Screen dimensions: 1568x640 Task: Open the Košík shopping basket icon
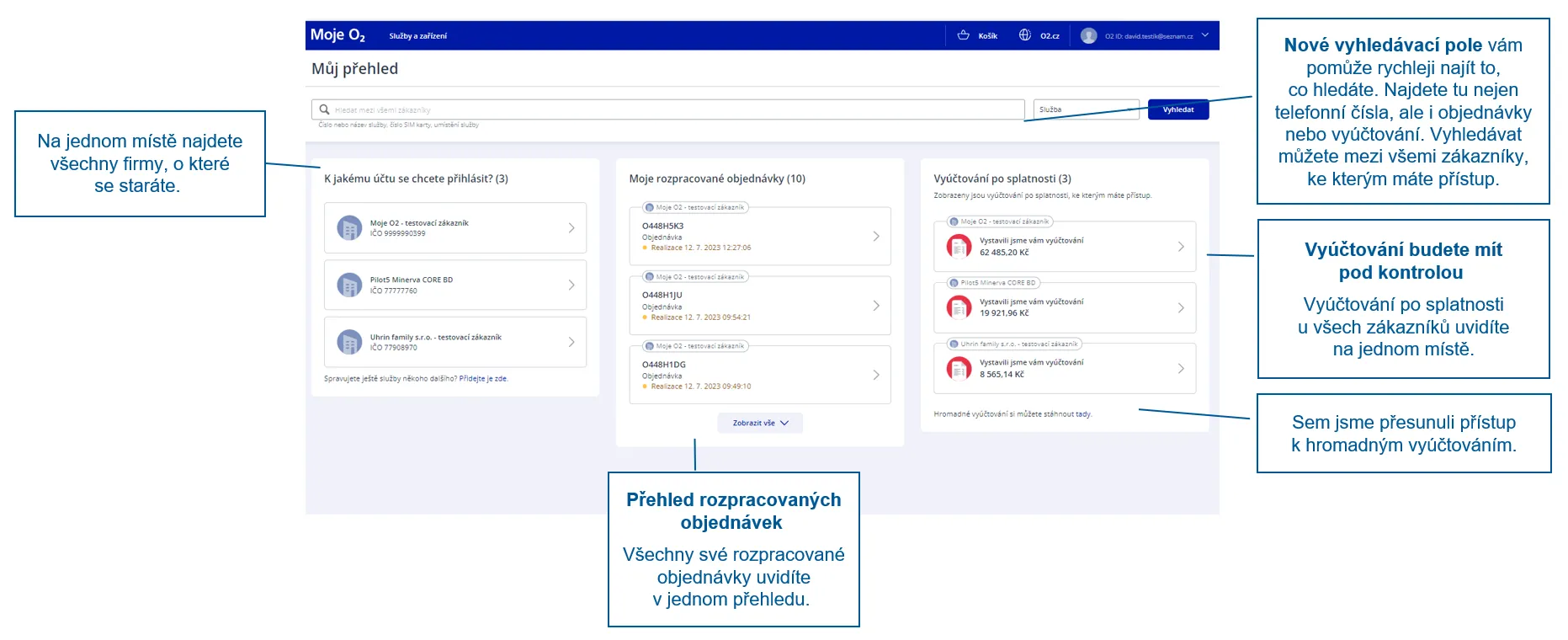point(964,35)
